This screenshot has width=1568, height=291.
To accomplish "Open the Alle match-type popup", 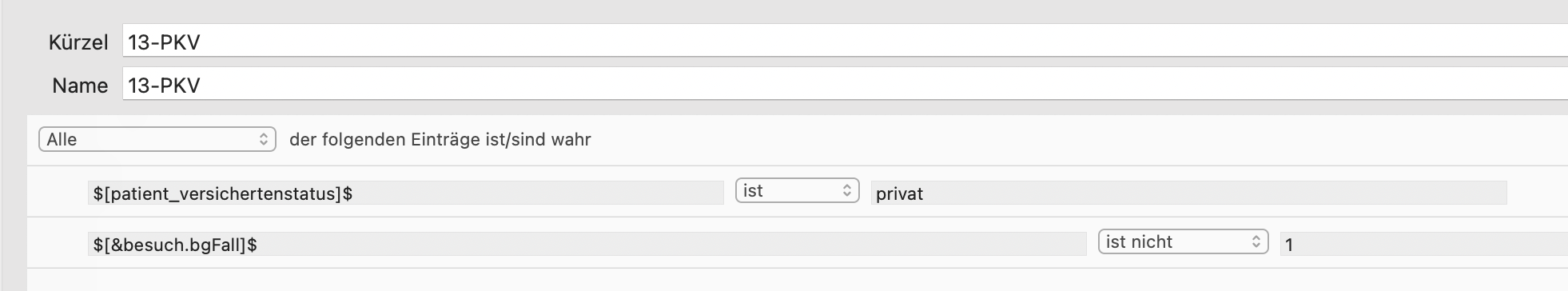I will point(157,139).
